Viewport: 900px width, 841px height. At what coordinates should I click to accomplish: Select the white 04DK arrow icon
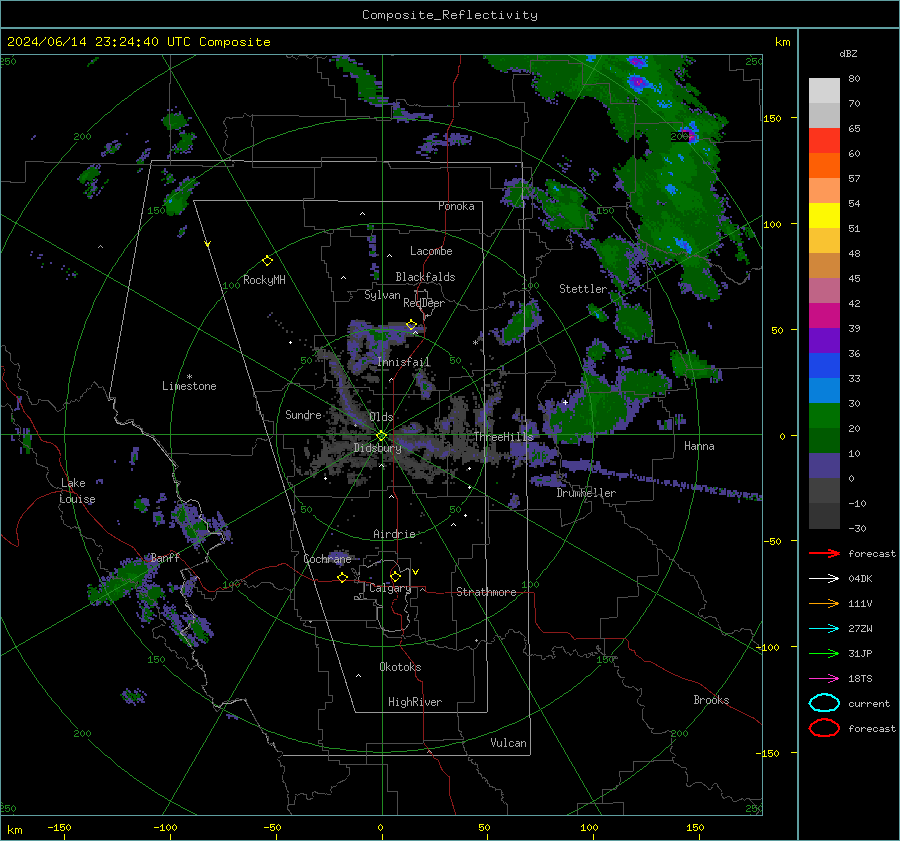[x=824, y=579]
